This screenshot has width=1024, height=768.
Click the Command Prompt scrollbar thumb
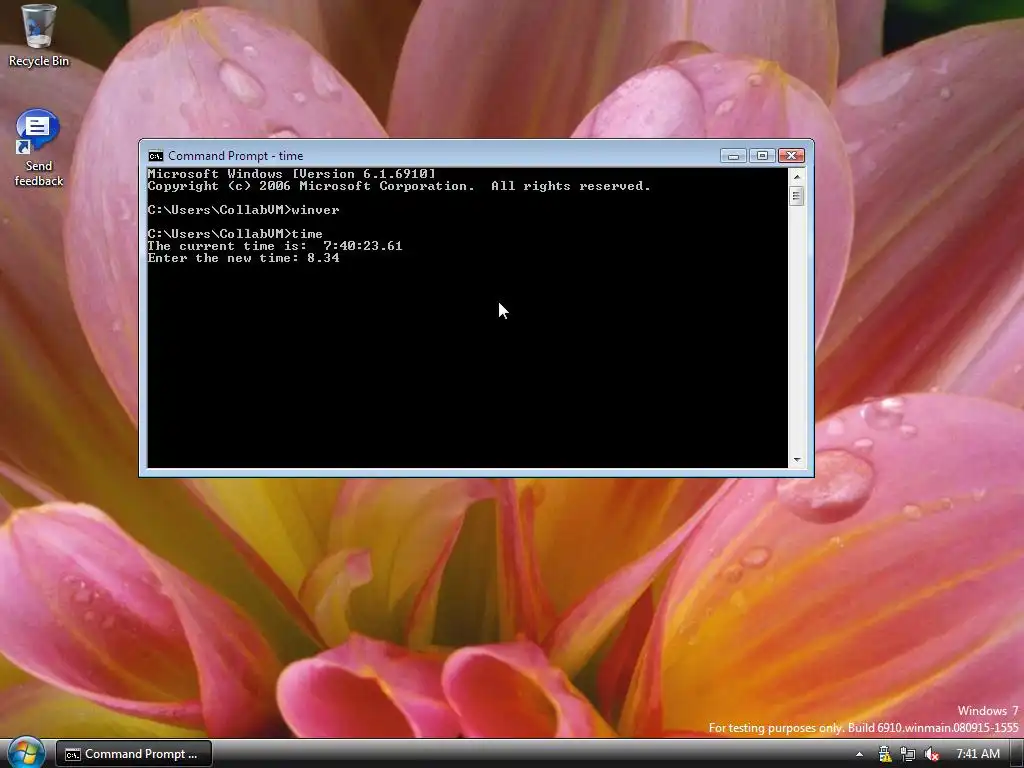point(797,196)
